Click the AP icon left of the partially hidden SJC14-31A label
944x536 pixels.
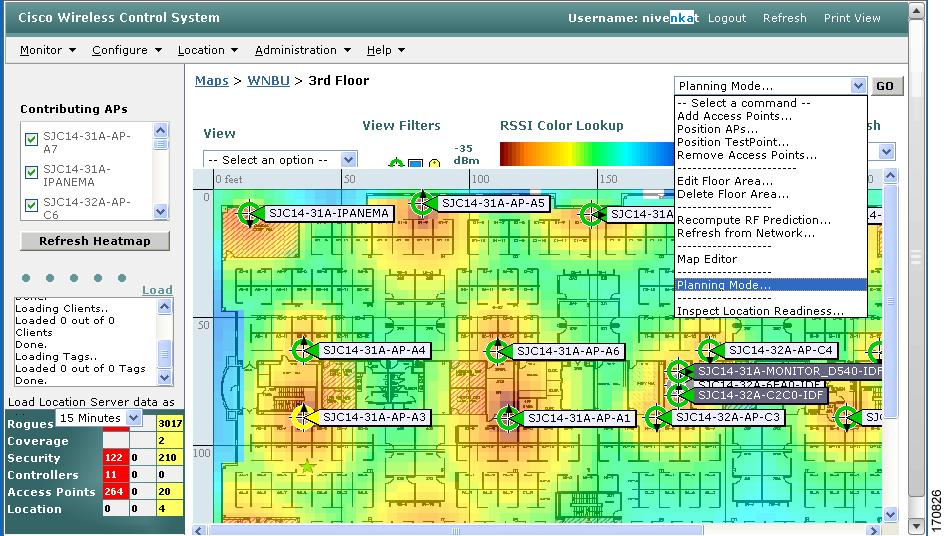591,214
